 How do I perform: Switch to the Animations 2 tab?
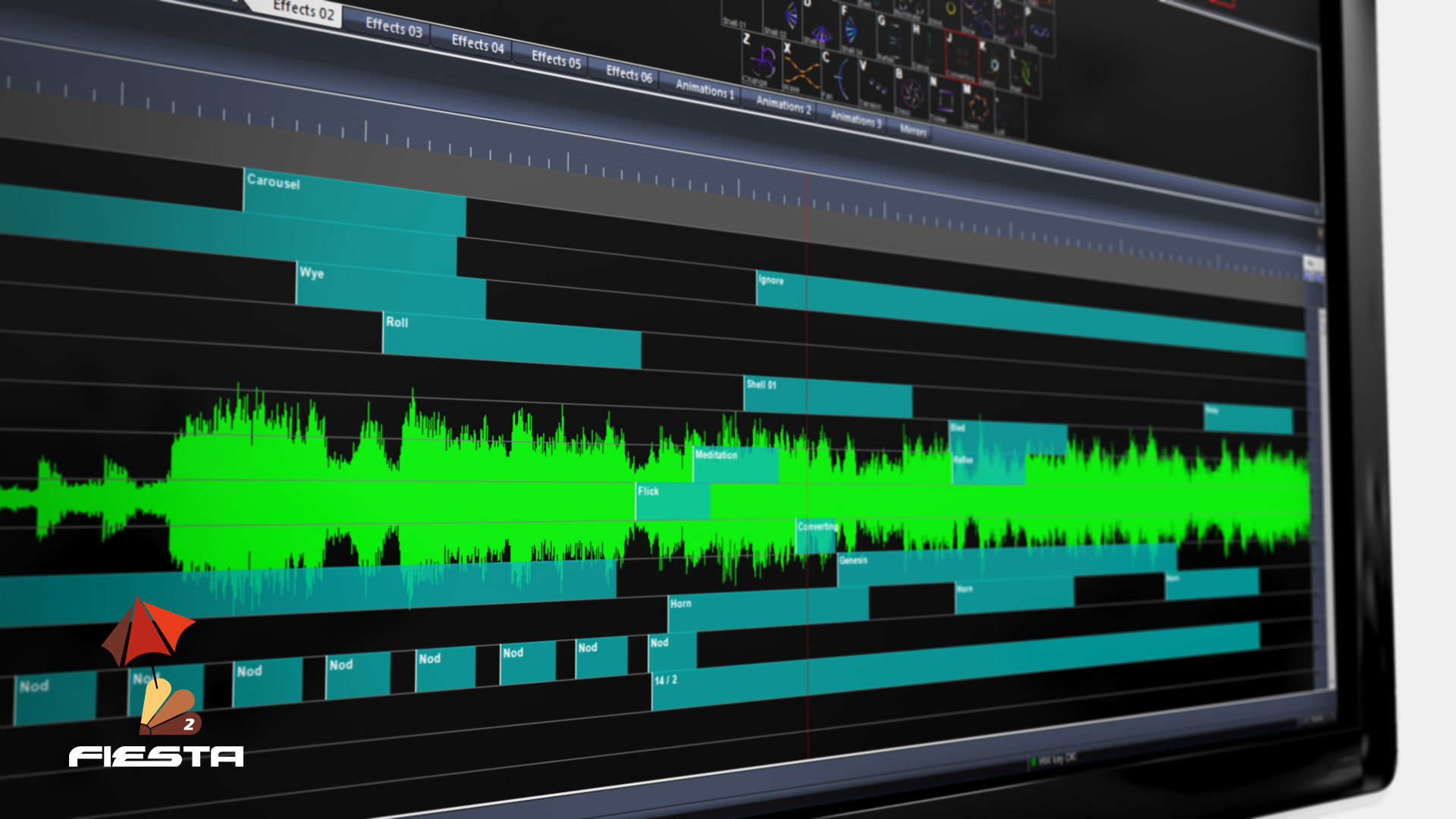point(783,105)
